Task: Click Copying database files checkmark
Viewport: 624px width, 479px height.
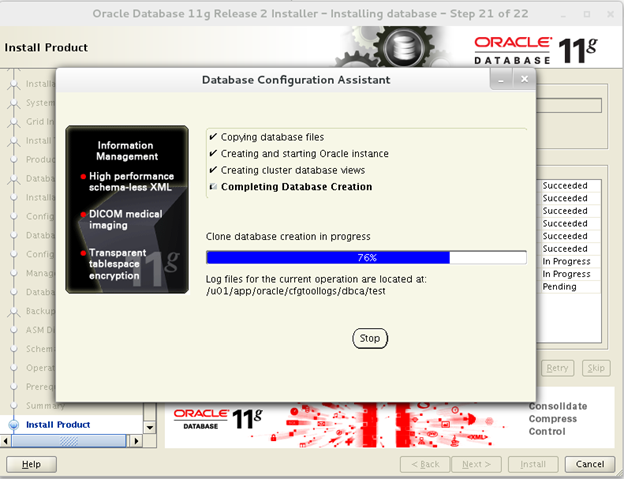Action: [213, 137]
